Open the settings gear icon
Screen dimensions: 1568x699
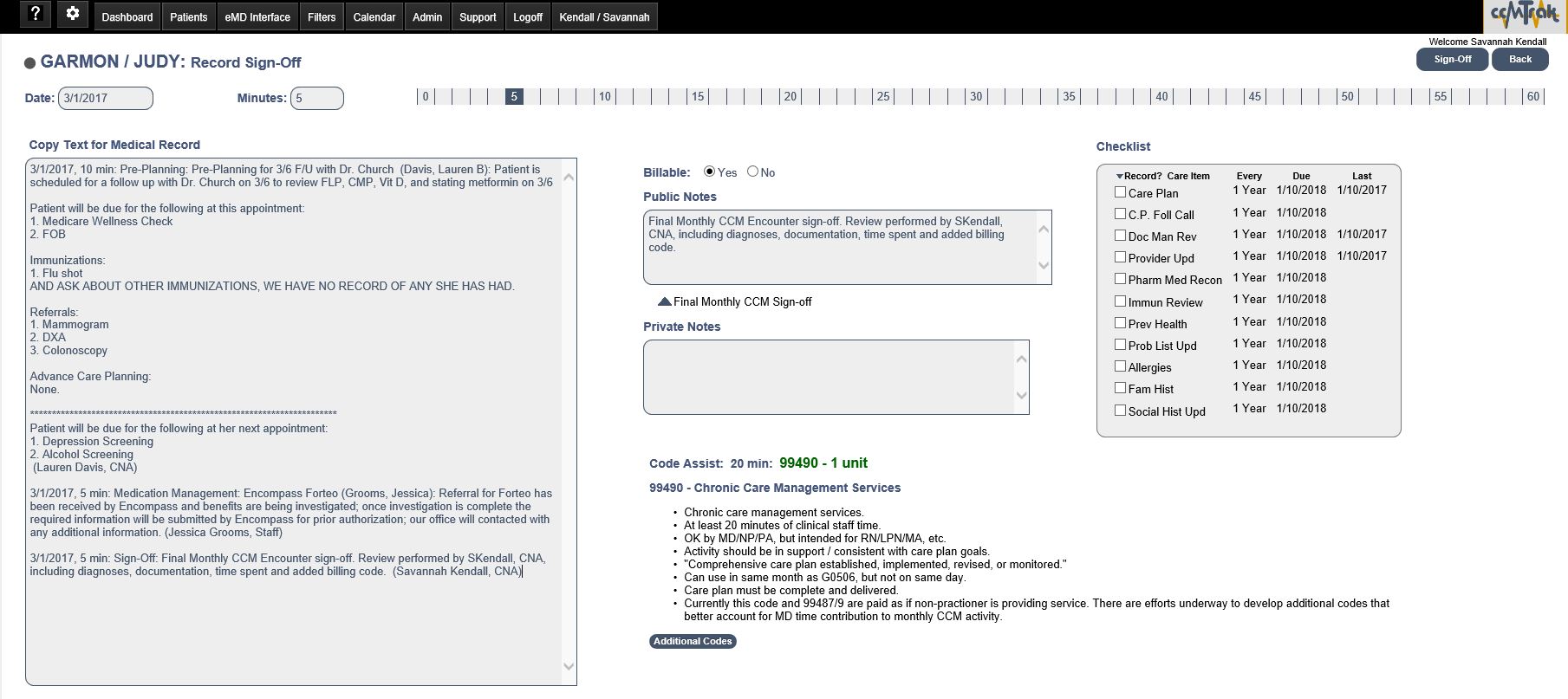click(x=73, y=14)
